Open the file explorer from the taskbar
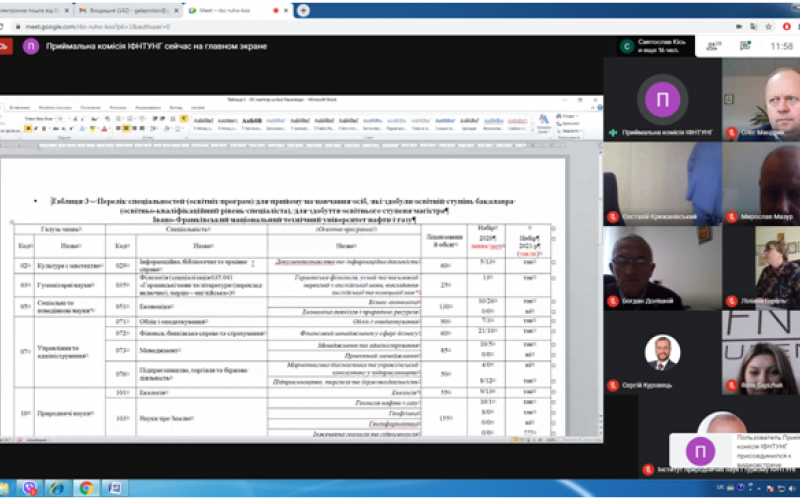800x500 pixels. pos(4,488)
